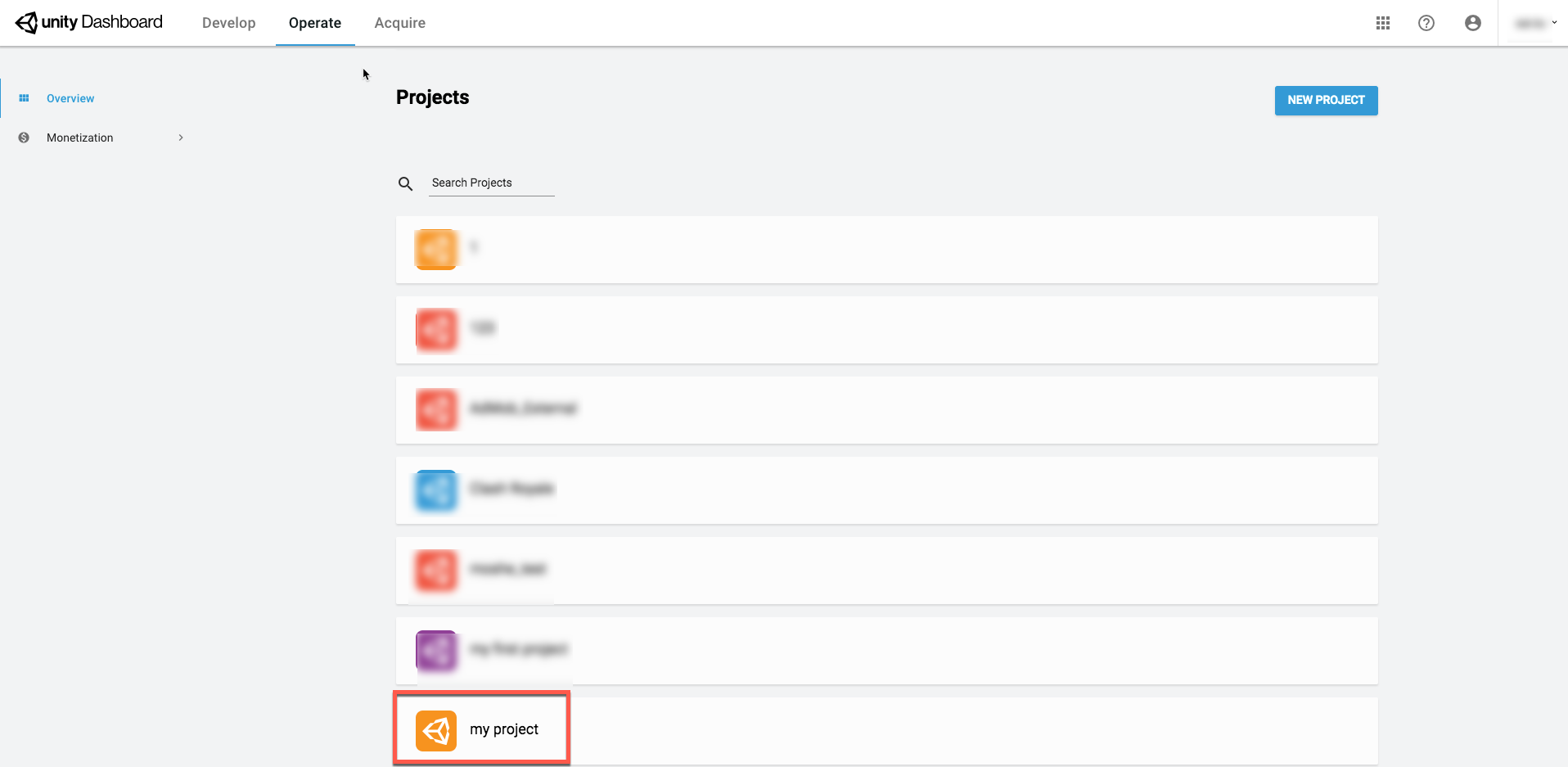Click the search magnifier icon
The image size is (1568, 767).
point(405,183)
